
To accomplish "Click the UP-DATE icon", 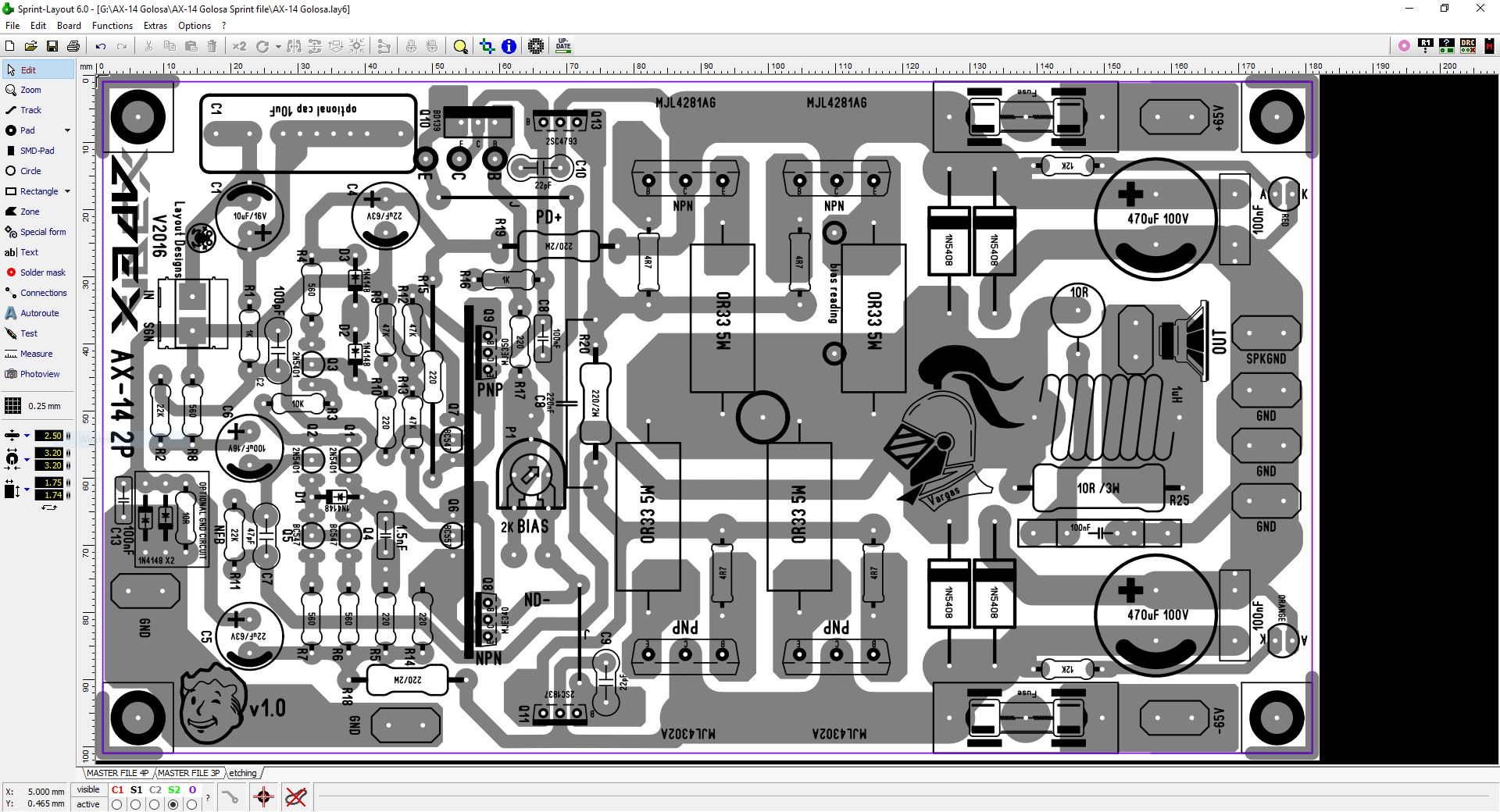I will click(x=563, y=46).
